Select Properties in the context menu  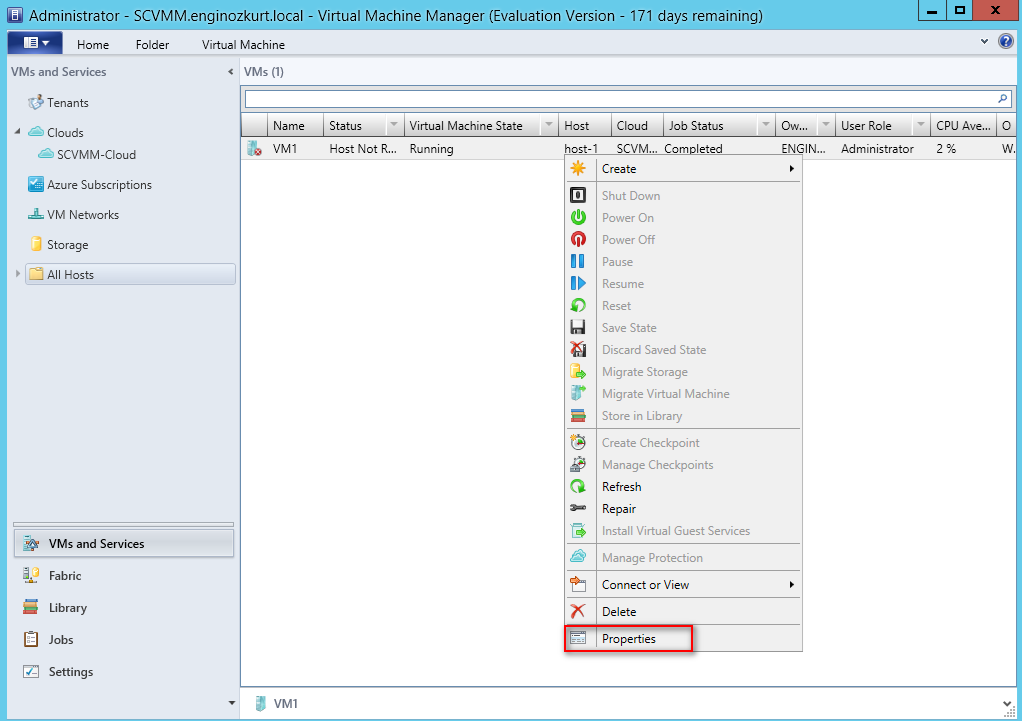(684, 638)
